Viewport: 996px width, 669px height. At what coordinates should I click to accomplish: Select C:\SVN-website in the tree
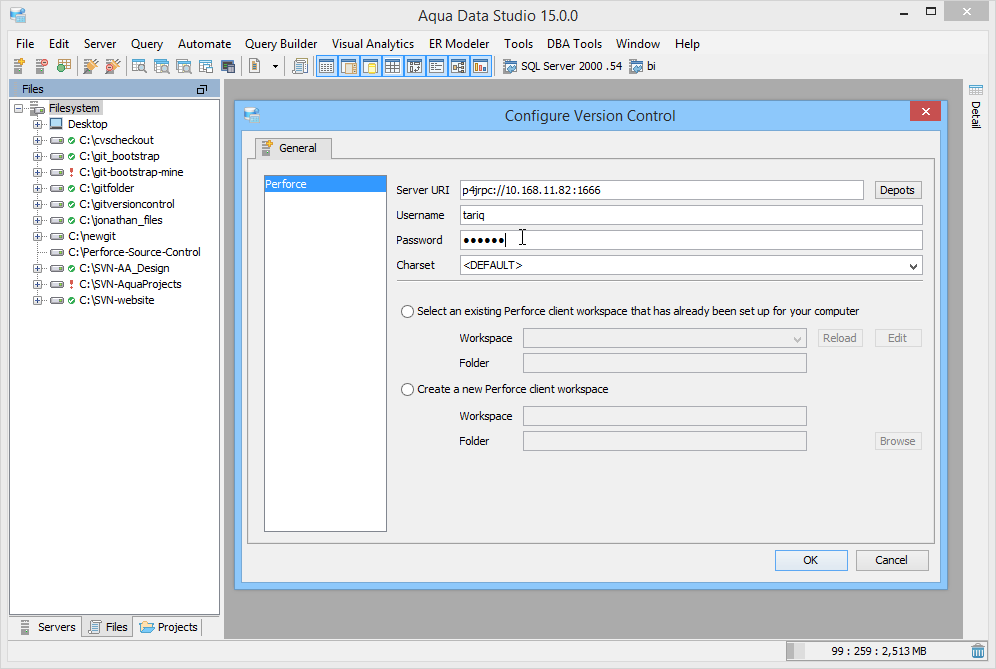(117, 301)
